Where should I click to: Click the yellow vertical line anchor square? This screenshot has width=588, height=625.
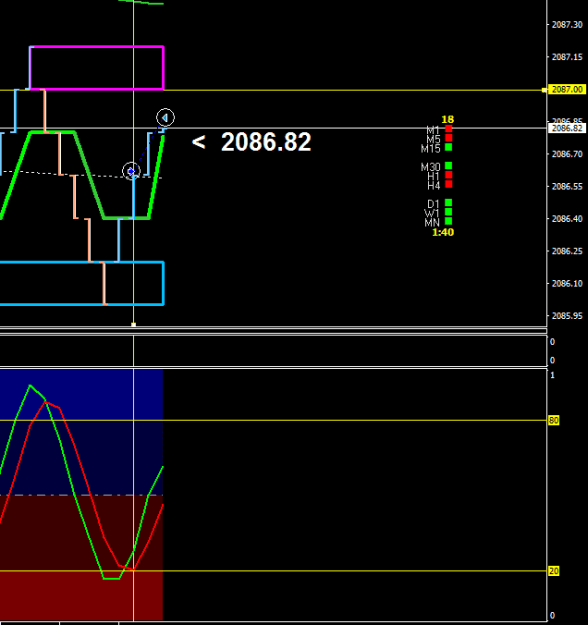point(134,325)
